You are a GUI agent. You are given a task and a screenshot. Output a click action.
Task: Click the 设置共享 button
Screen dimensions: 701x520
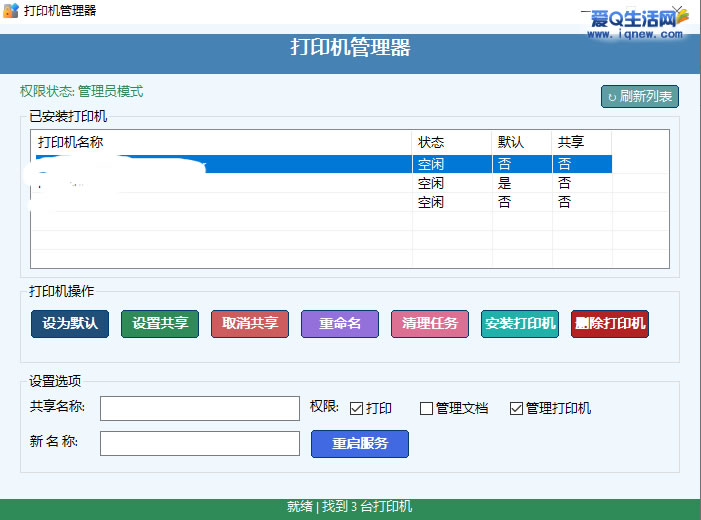click(x=160, y=324)
